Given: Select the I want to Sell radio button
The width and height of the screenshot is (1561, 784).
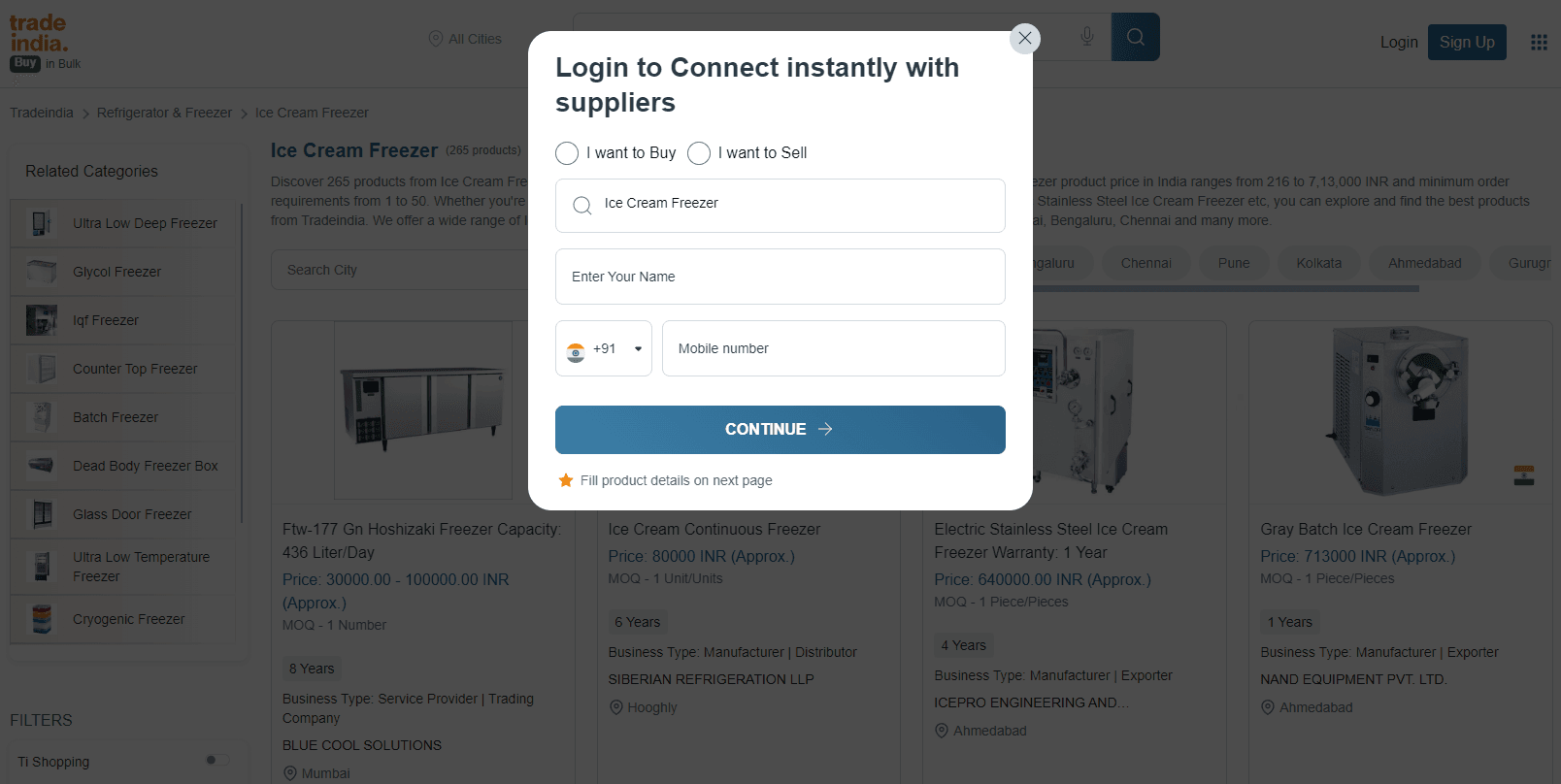Looking at the screenshot, I should [x=698, y=152].
